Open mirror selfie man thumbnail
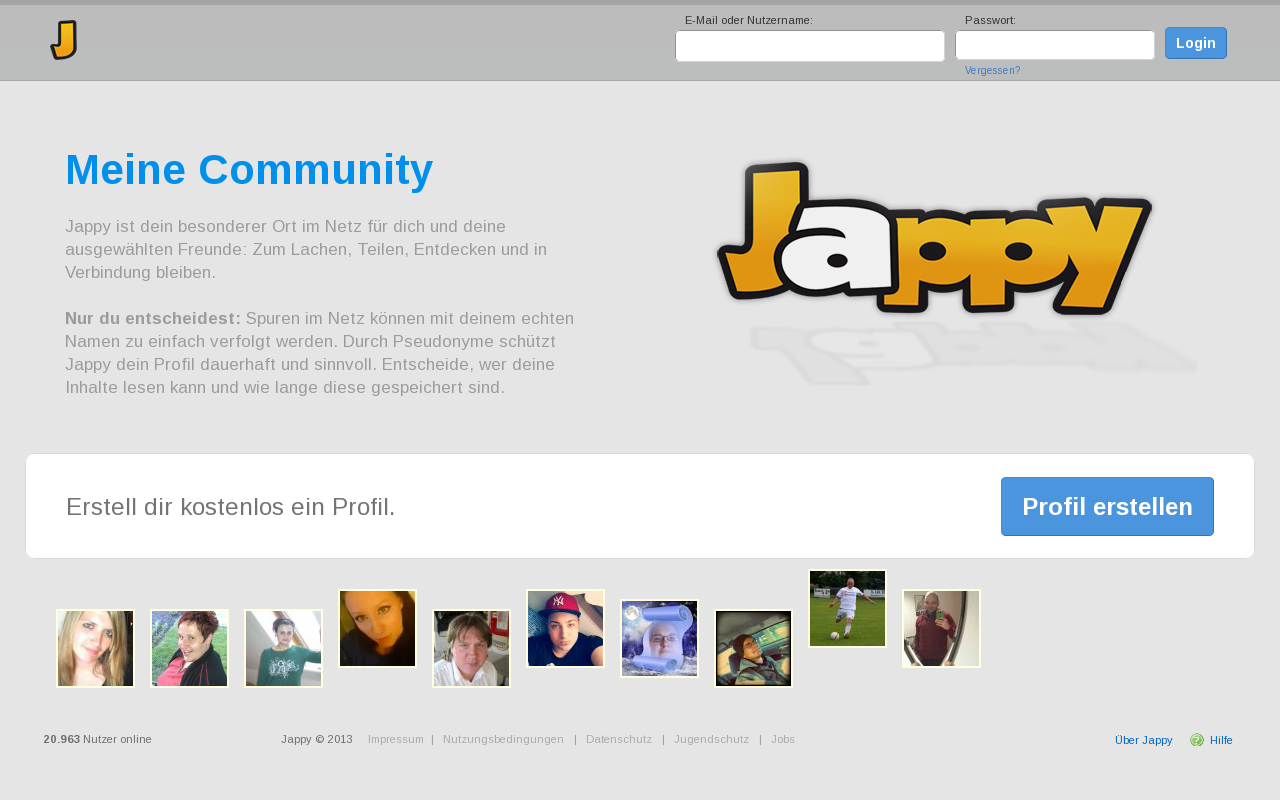 (941, 628)
